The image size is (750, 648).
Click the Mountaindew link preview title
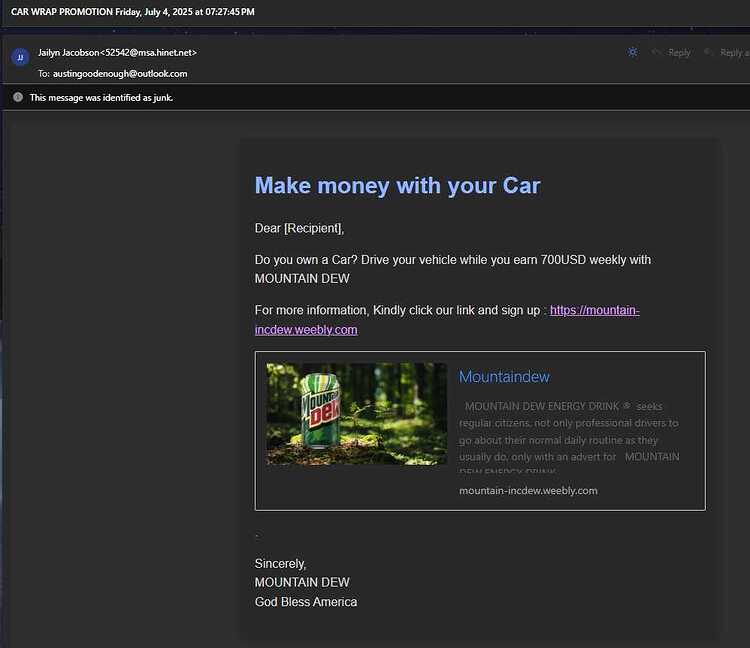point(504,377)
